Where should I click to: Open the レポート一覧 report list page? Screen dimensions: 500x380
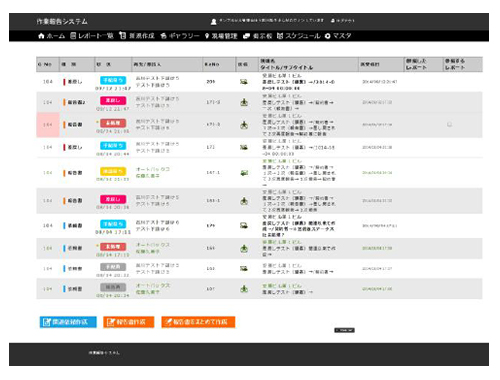click(92, 36)
